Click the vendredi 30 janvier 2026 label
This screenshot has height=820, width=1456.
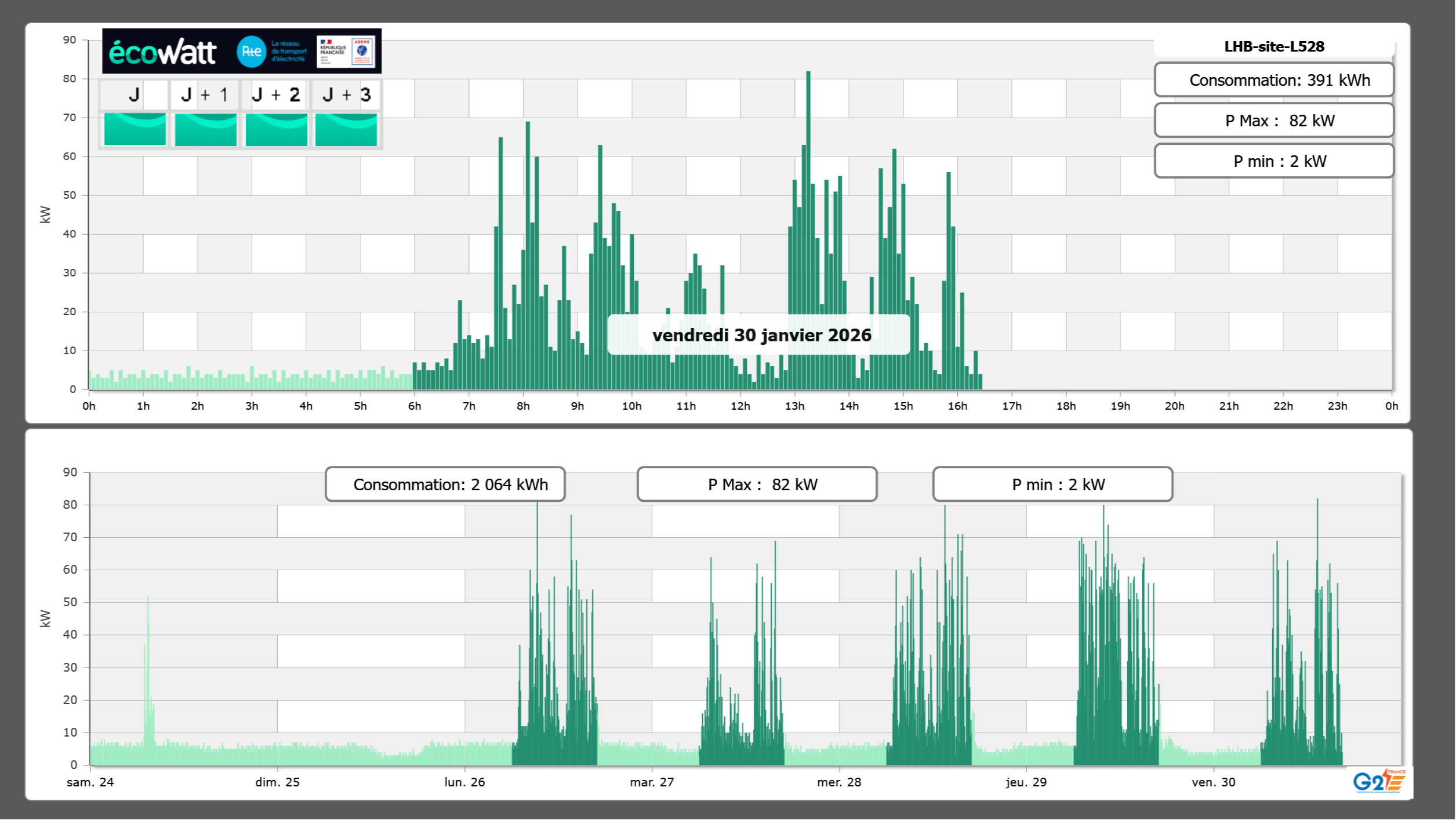click(x=761, y=336)
